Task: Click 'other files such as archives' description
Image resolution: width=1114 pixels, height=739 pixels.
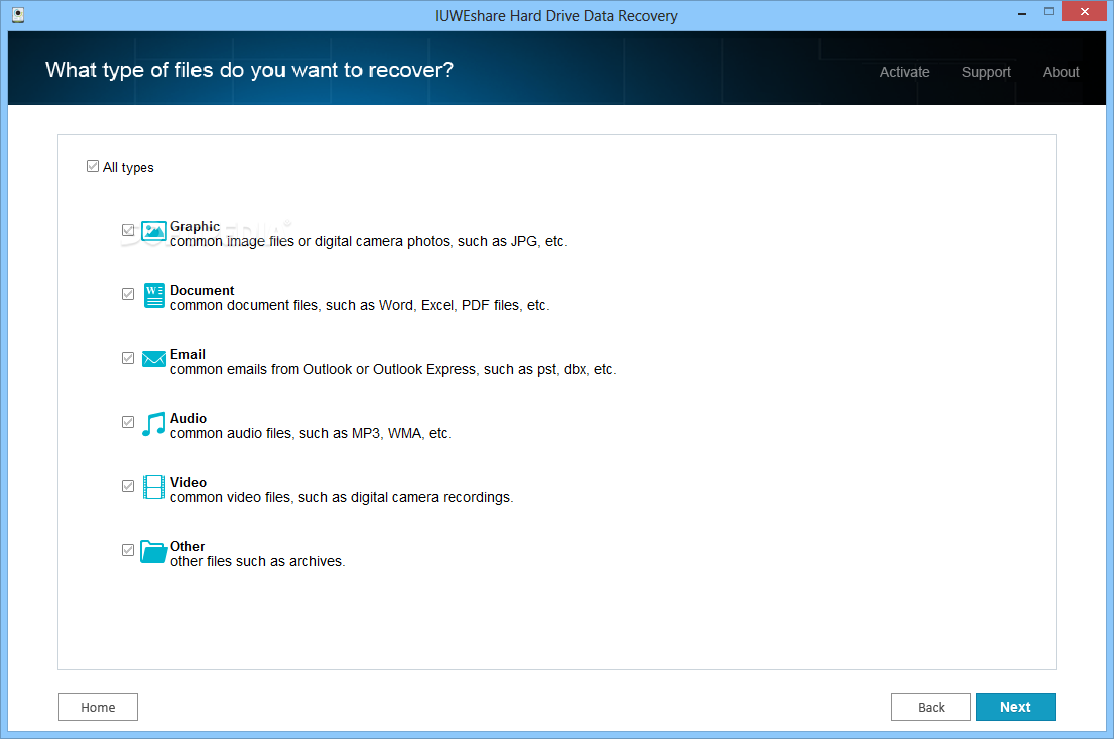Action: (x=257, y=561)
